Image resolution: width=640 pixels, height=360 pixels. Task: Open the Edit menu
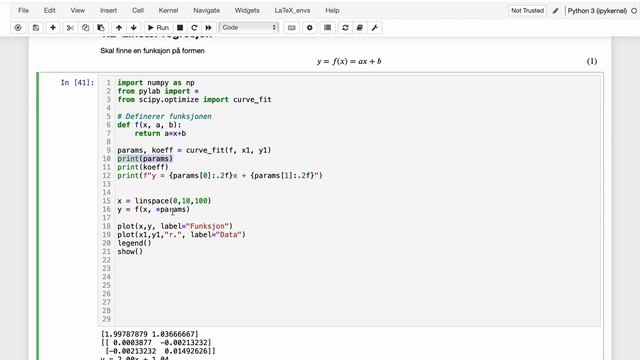coord(49,10)
